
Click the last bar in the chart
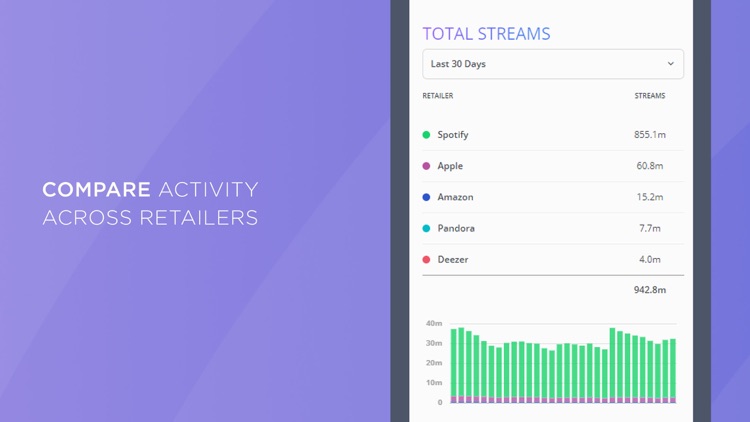point(673,371)
